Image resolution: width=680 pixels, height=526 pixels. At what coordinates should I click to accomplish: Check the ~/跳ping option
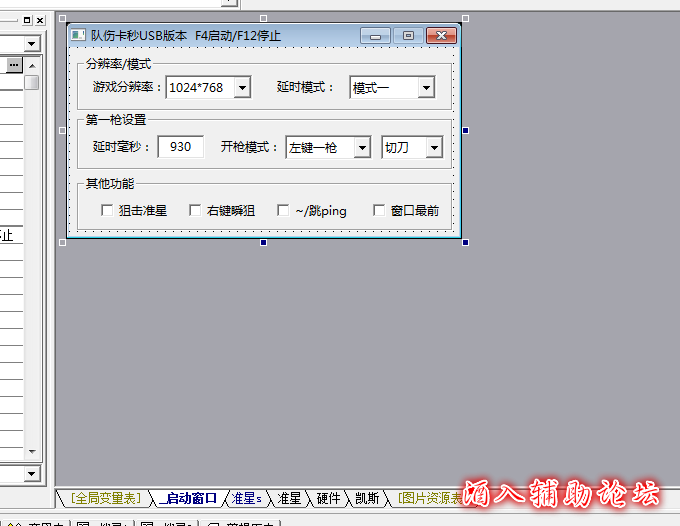point(283,211)
